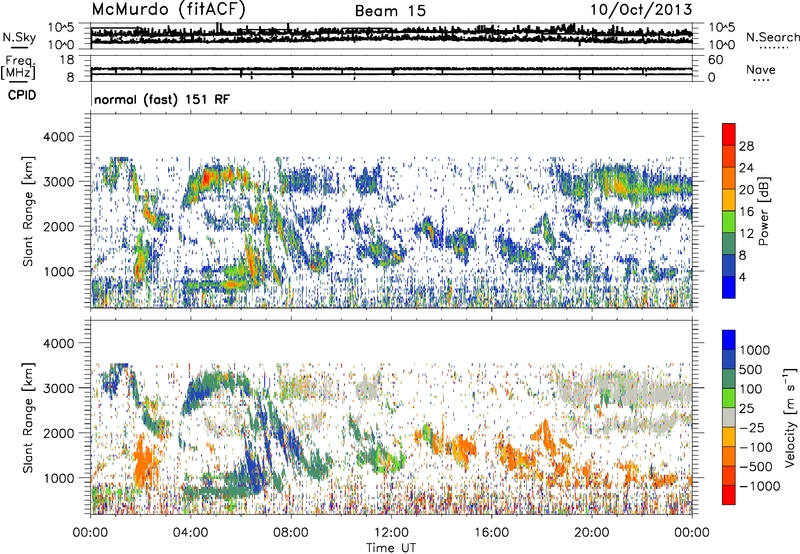Click the red high-power patch near 3000 km at 04:30
The image size is (800, 554).
(x=207, y=178)
